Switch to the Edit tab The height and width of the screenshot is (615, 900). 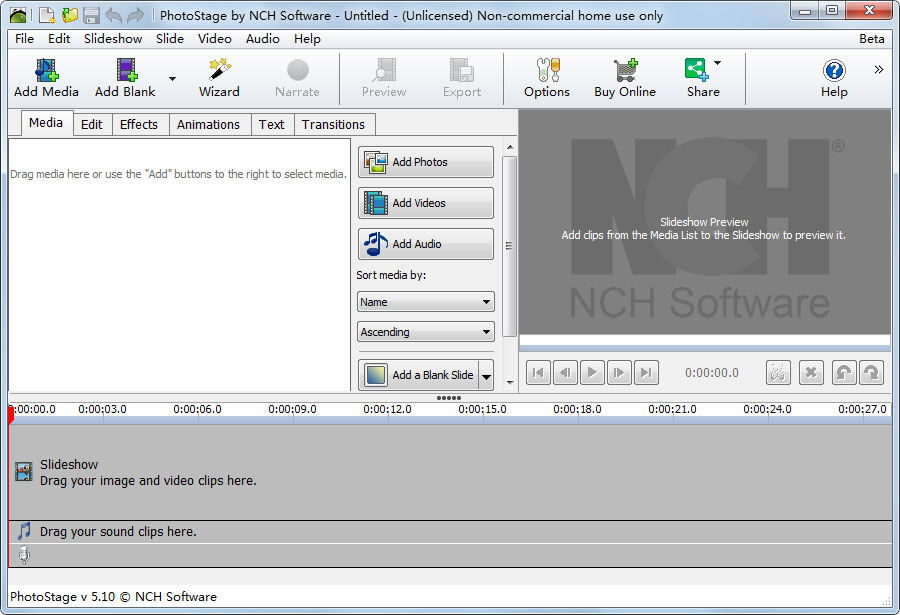[91, 125]
